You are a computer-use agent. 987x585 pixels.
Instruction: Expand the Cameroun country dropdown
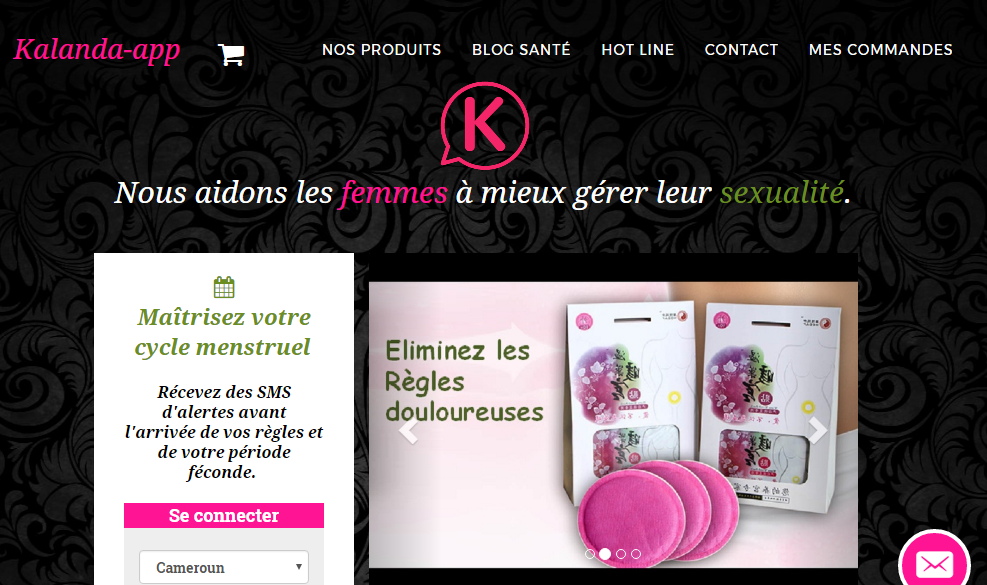click(x=224, y=567)
